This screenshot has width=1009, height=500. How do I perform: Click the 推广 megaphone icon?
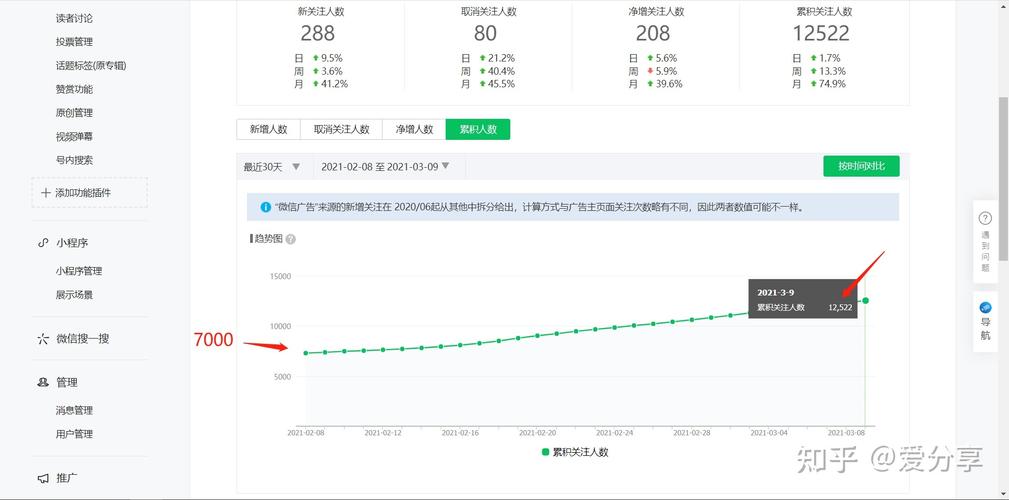[x=43, y=479]
